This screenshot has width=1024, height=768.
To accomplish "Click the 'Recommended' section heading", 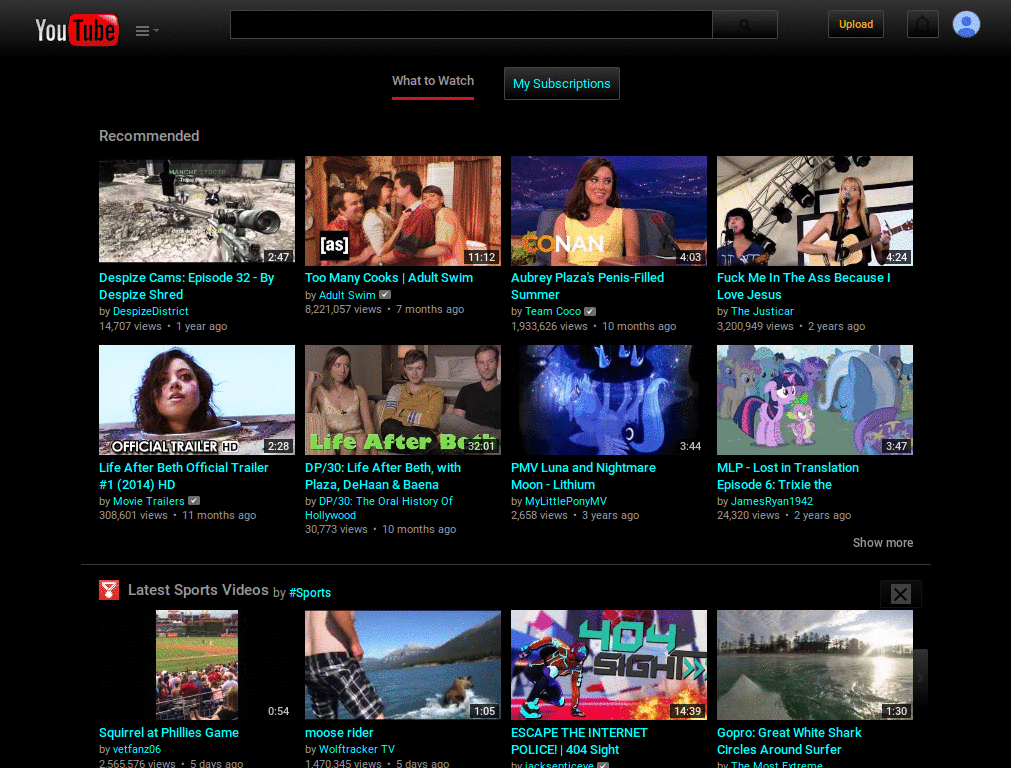I will 149,136.
